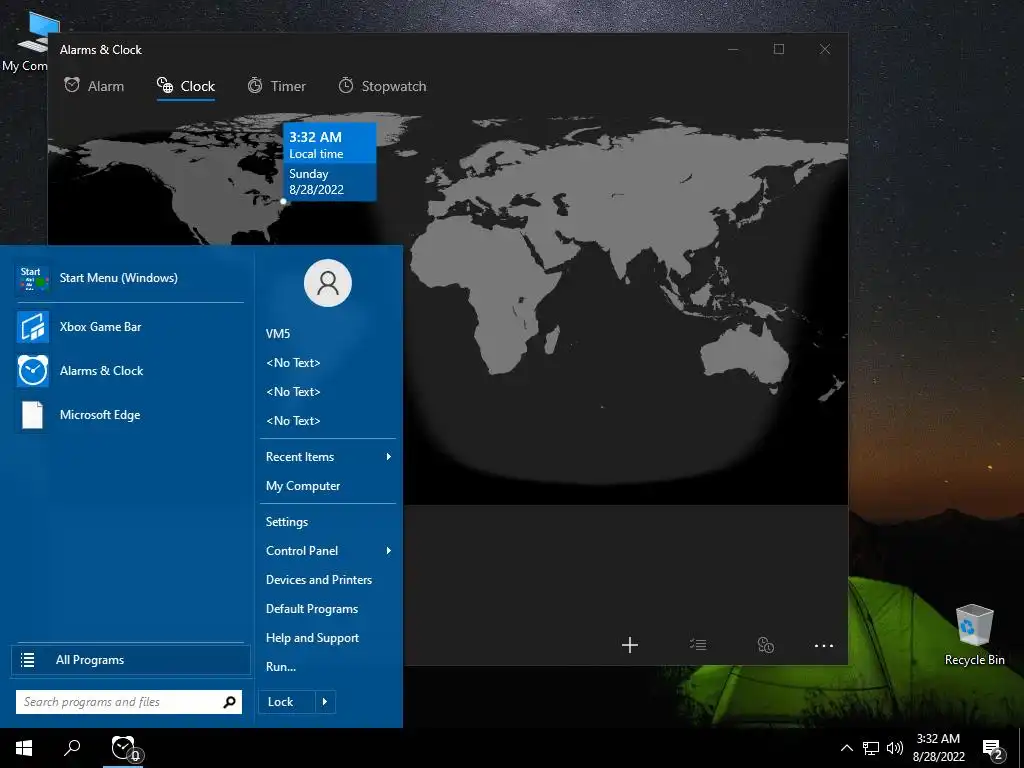The width and height of the screenshot is (1024, 768).
Task: Open the Recycle Bin desktop icon
Action: (x=974, y=635)
